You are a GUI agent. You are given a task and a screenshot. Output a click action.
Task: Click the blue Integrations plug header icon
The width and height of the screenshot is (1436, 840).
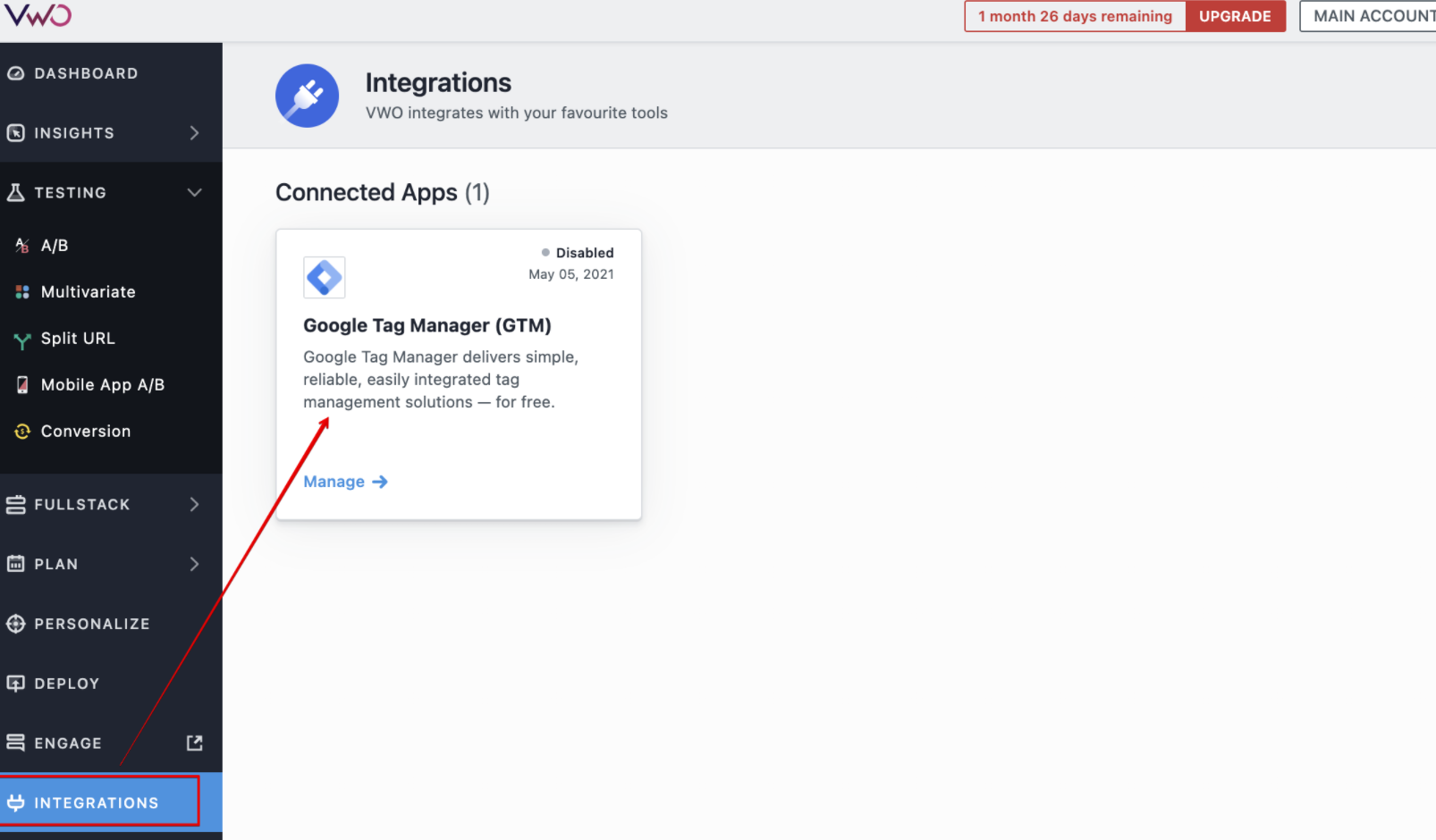(307, 96)
